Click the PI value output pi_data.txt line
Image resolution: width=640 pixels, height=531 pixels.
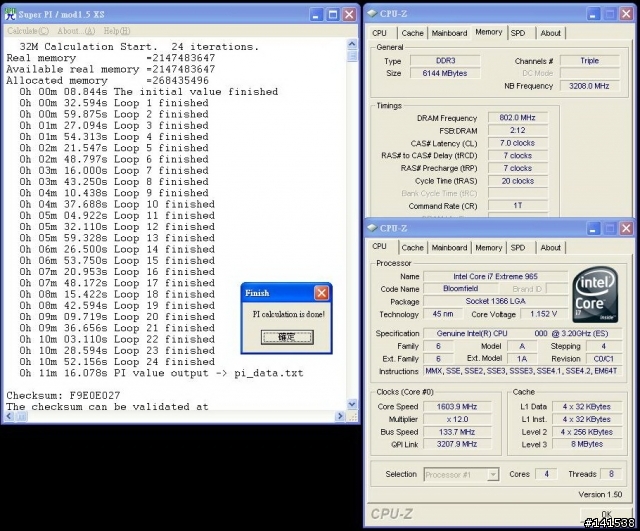point(161,373)
